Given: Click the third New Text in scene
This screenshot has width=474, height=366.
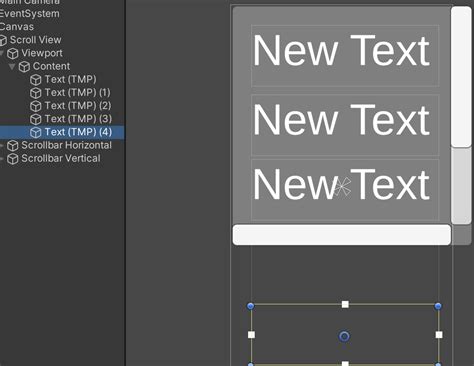Looking at the screenshot, I should (x=341, y=184).
